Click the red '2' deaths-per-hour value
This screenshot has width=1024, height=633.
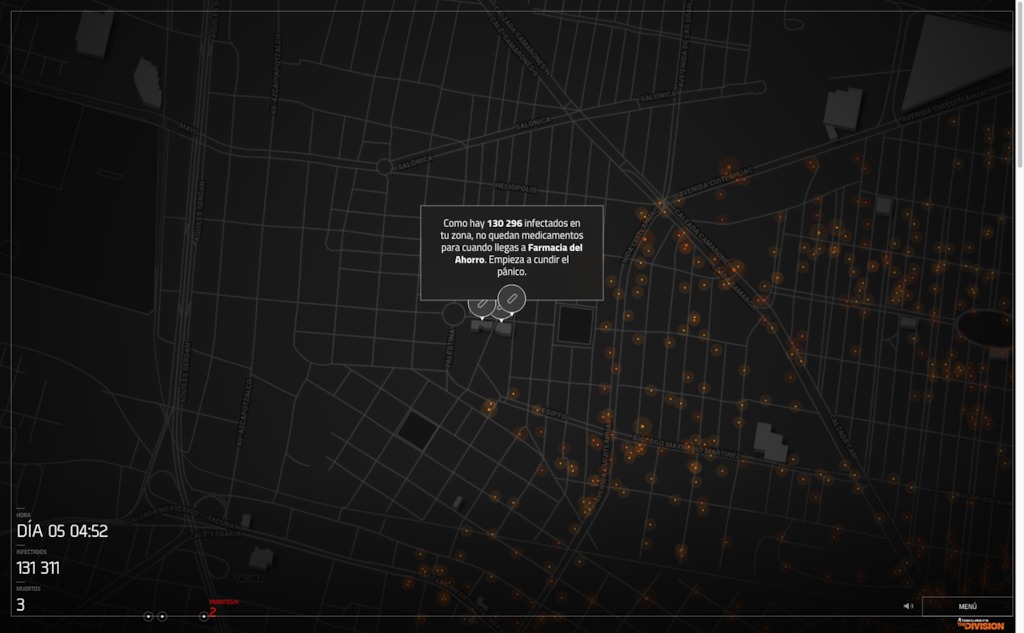coord(212,612)
